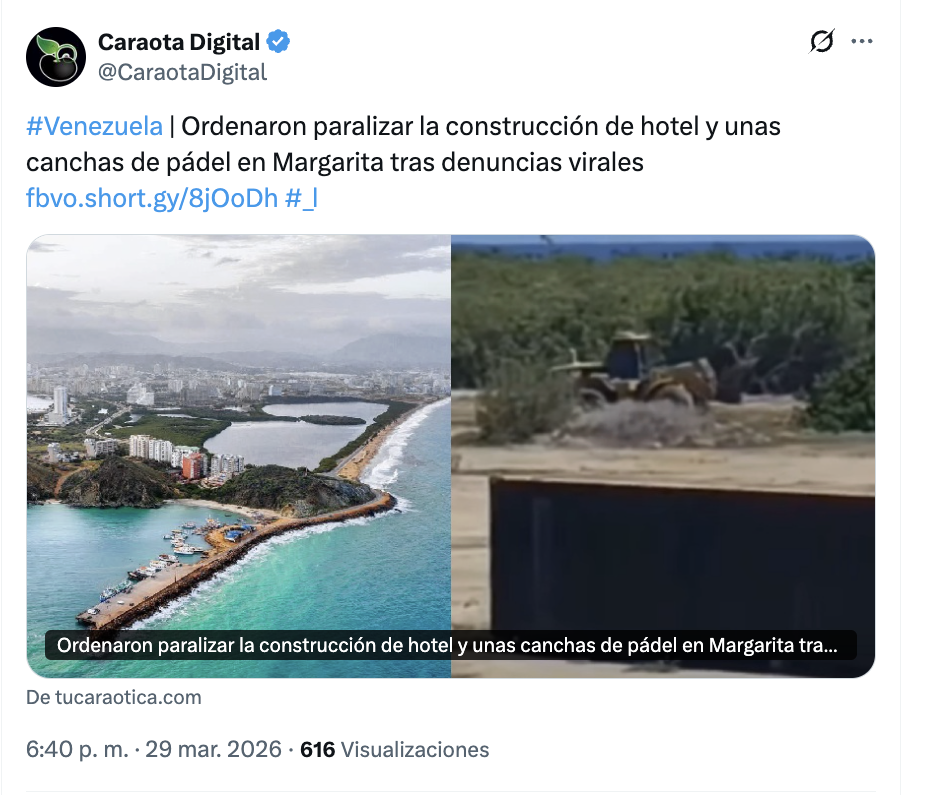
Task: Click the Caraota Digital display name
Action: [178, 42]
